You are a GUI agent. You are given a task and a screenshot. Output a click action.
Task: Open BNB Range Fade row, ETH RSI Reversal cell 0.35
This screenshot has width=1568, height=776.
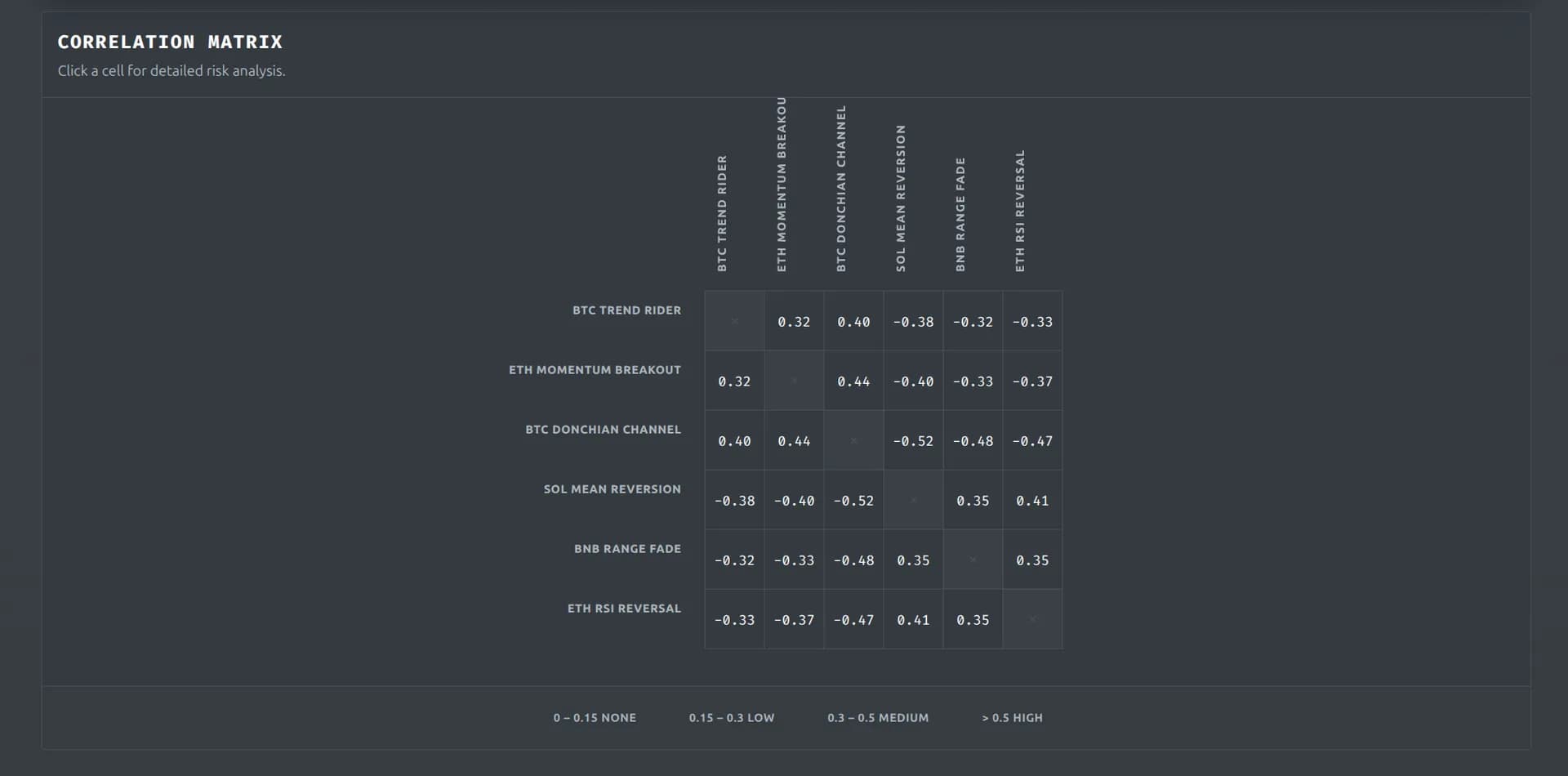(x=1032, y=560)
